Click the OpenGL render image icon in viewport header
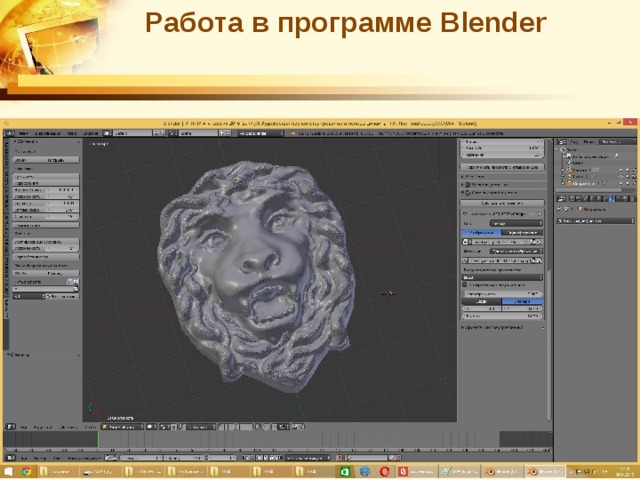 (294, 427)
